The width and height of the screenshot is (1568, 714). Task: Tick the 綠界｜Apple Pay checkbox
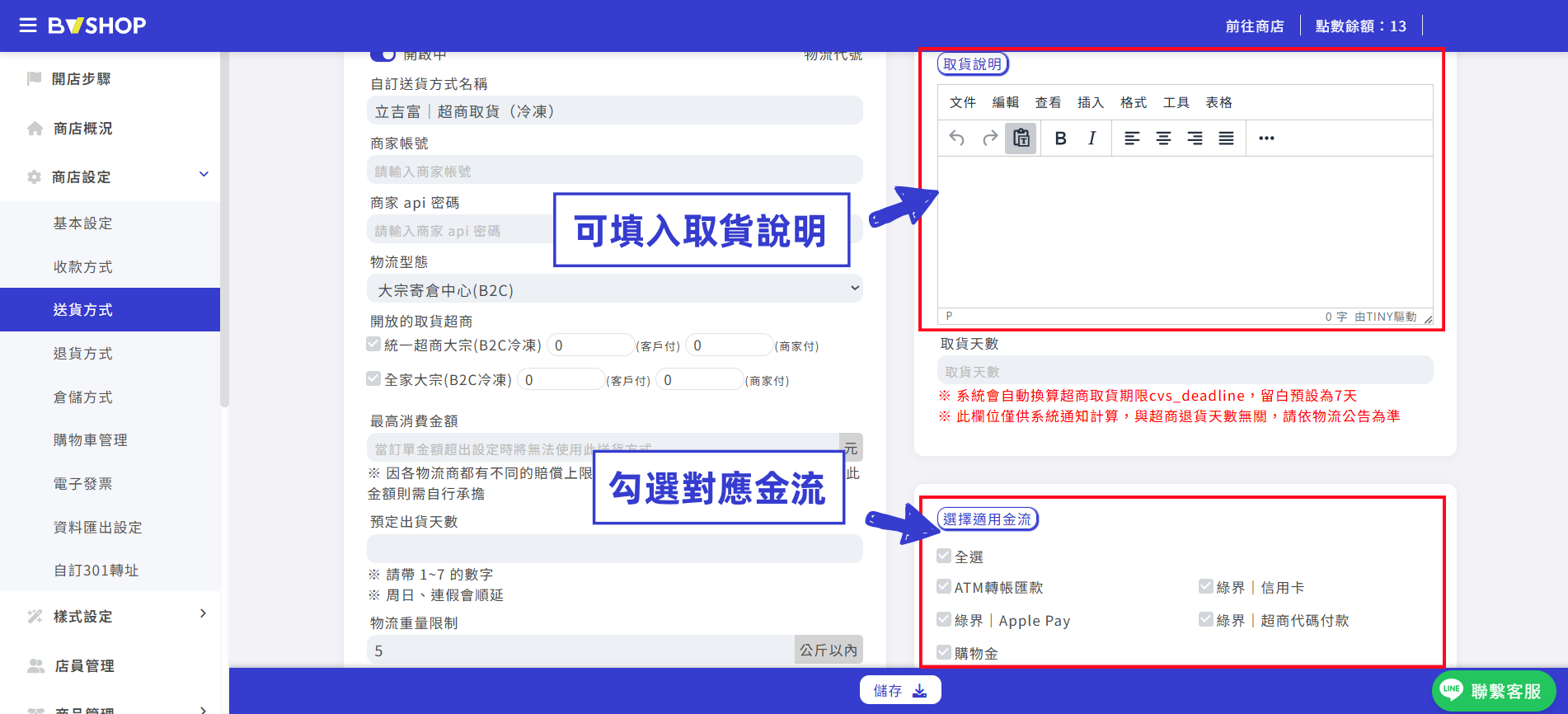point(944,619)
